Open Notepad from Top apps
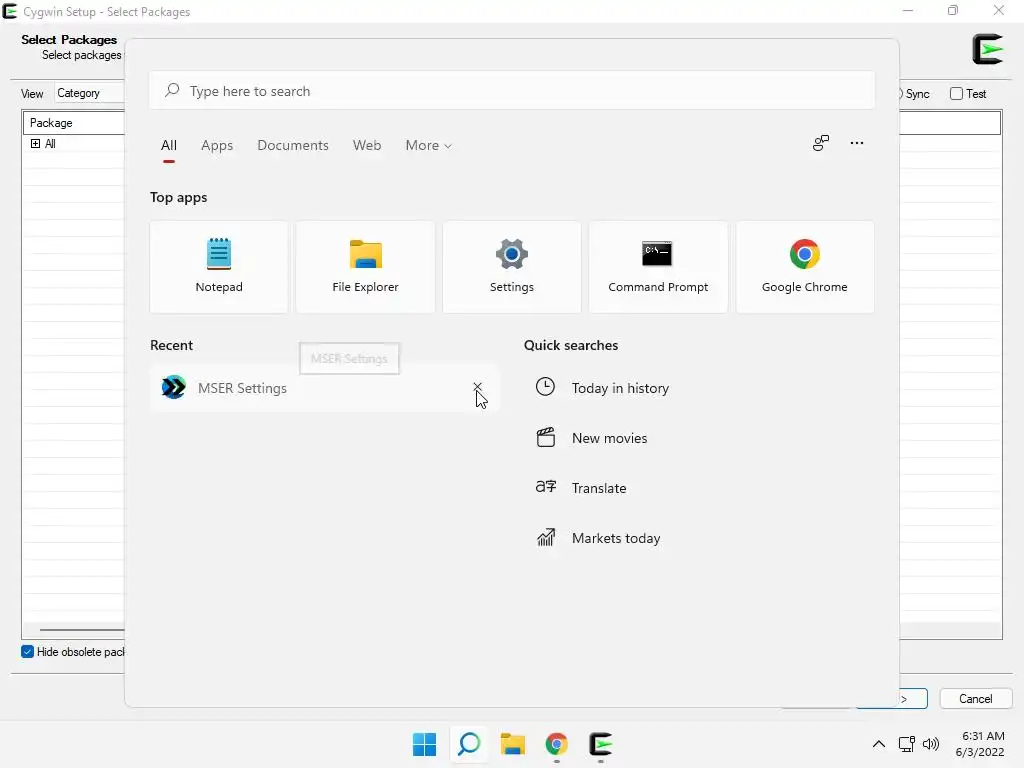 [219, 266]
